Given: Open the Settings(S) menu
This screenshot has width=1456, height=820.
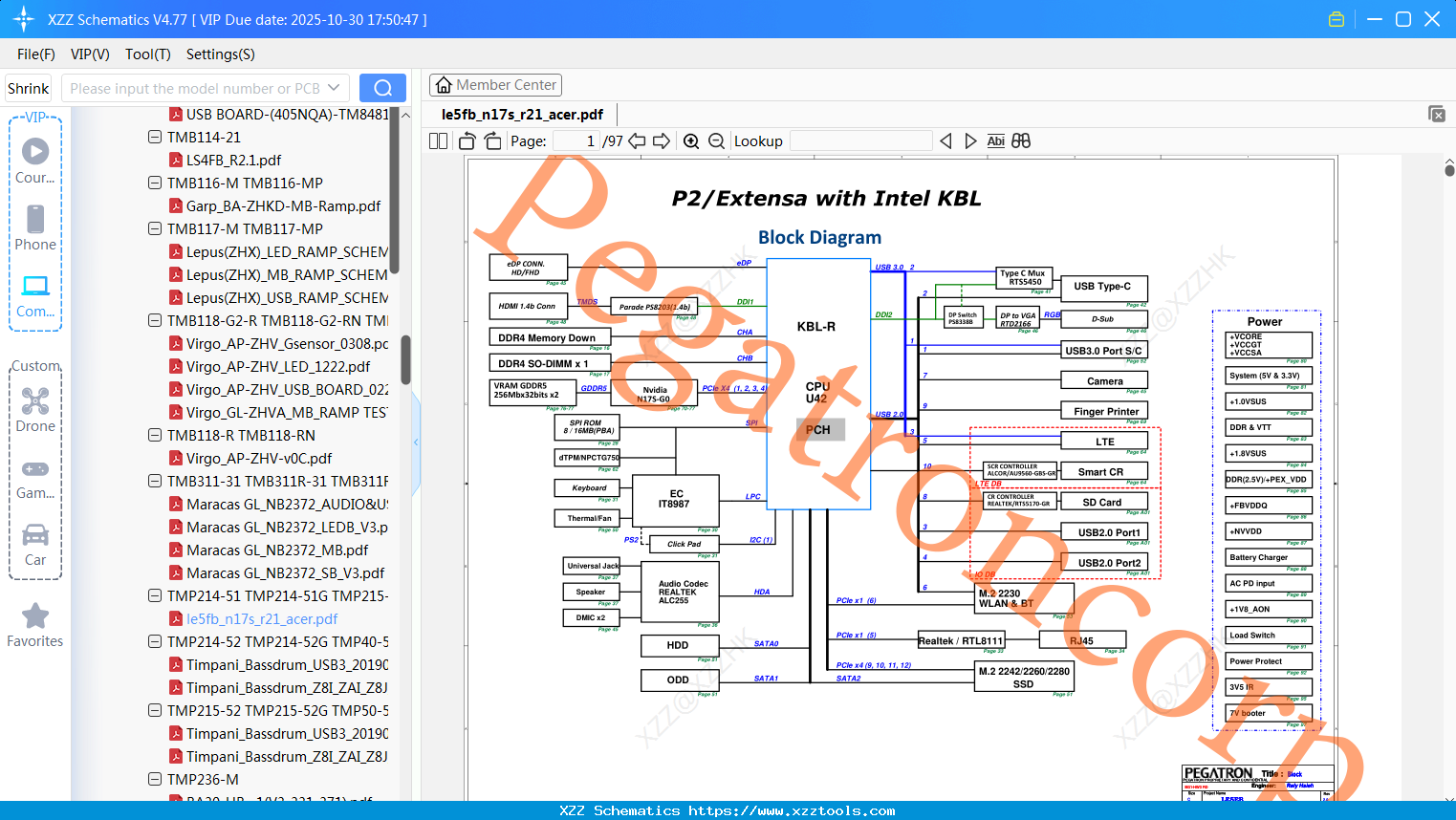Looking at the screenshot, I should [x=221, y=54].
